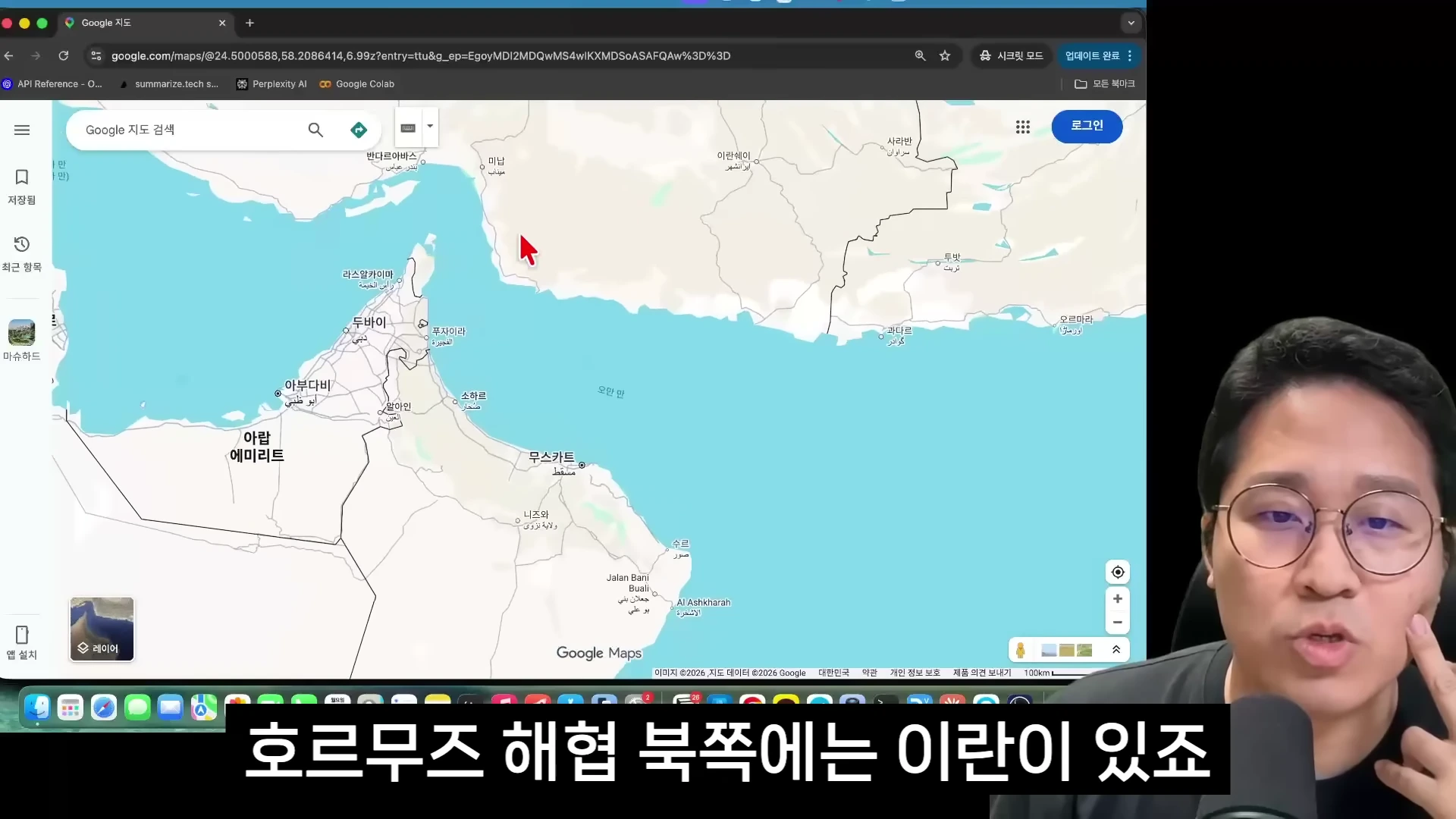Image resolution: width=1456 pixels, height=819 pixels.
Task: Open Safari in the Dock
Action: pos(104,708)
